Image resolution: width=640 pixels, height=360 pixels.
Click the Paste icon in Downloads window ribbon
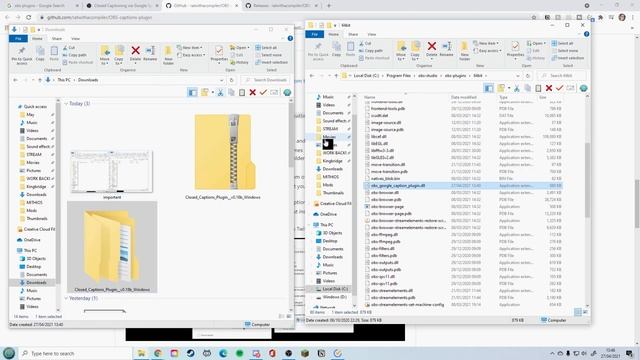click(54, 54)
